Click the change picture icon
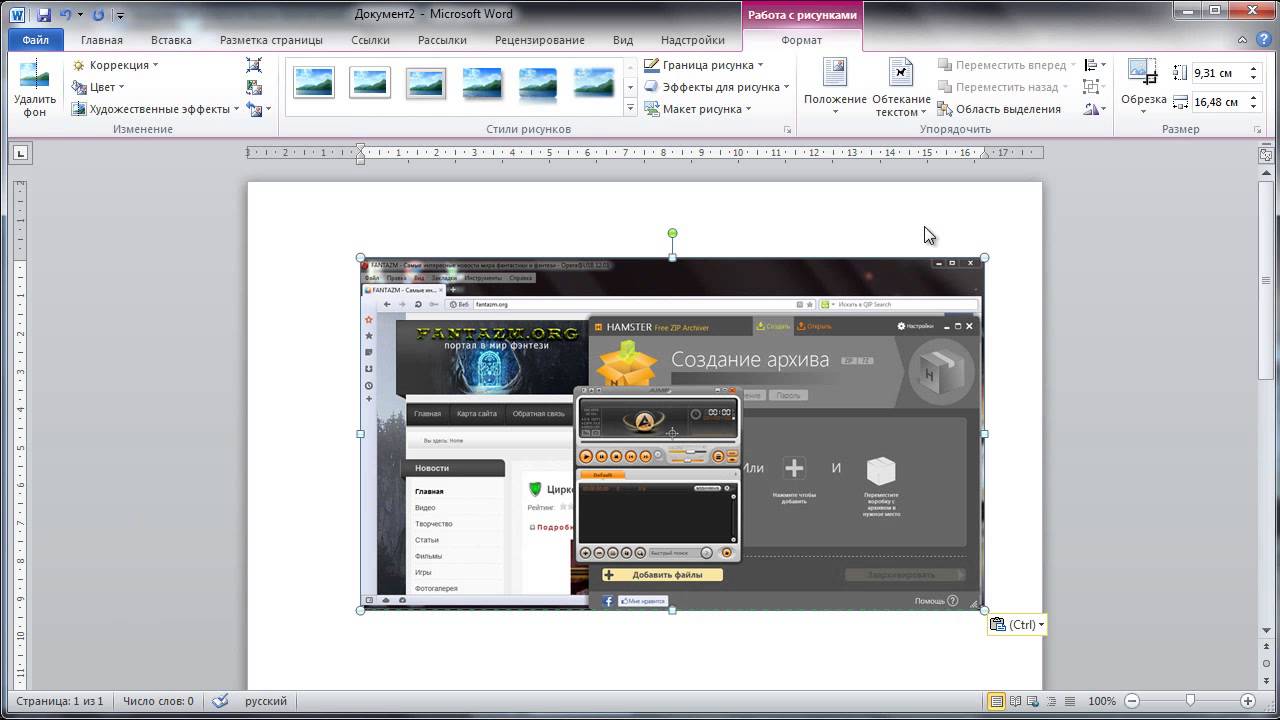 pos(254,87)
